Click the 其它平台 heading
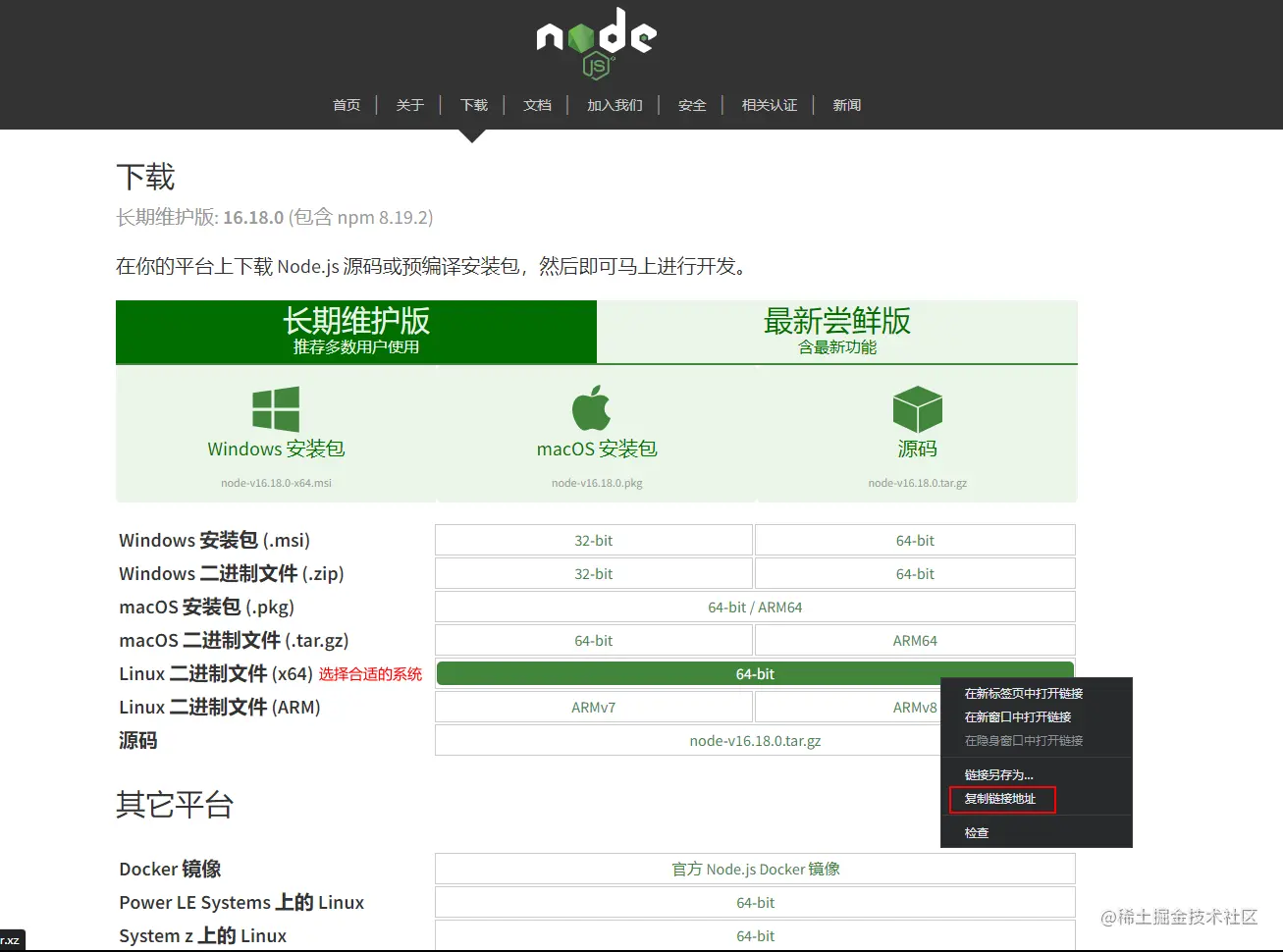 pyautogui.click(x=175, y=805)
